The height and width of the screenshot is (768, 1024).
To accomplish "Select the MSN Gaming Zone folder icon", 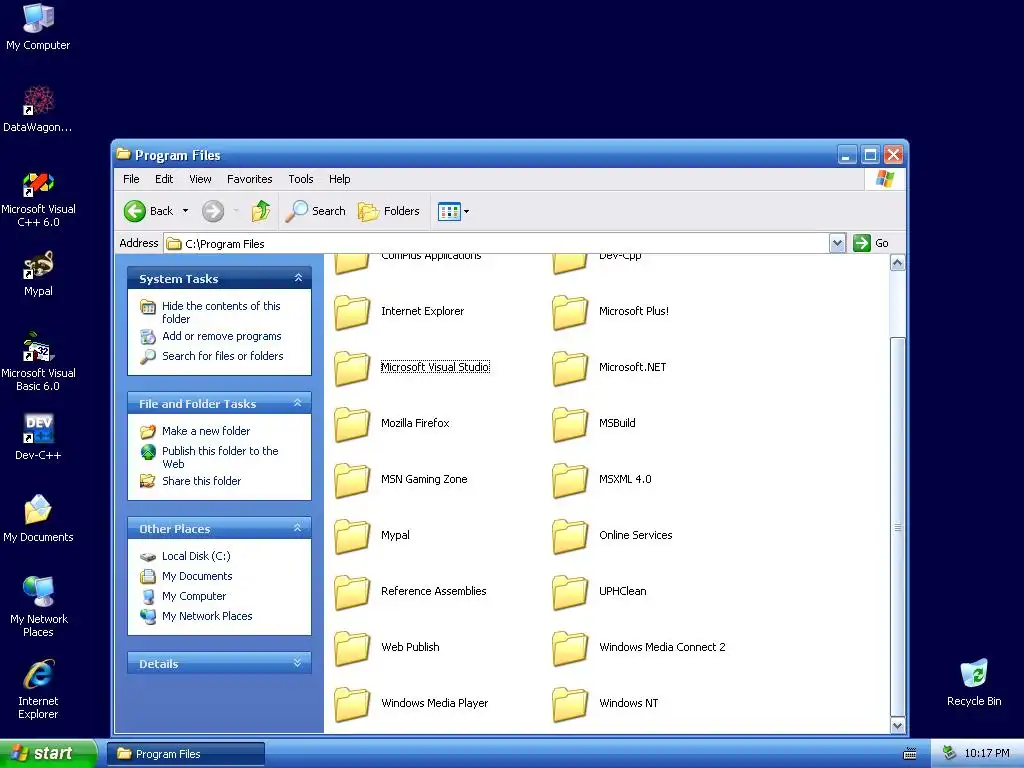I will click(353, 480).
